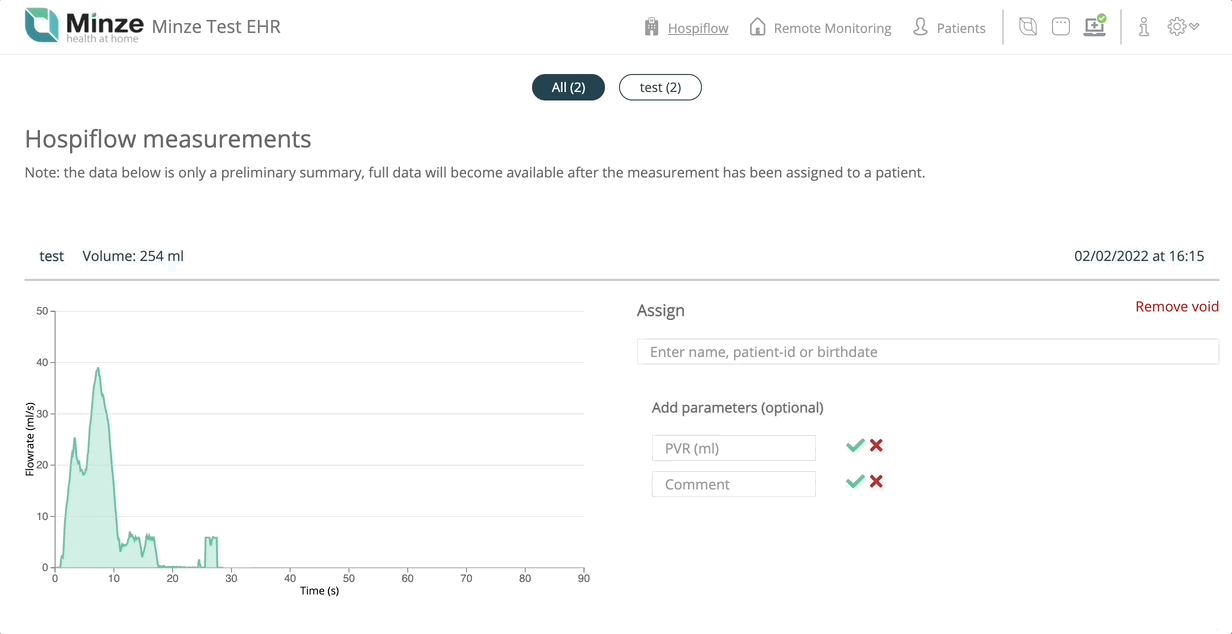Click the Remove void link

tap(1177, 307)
